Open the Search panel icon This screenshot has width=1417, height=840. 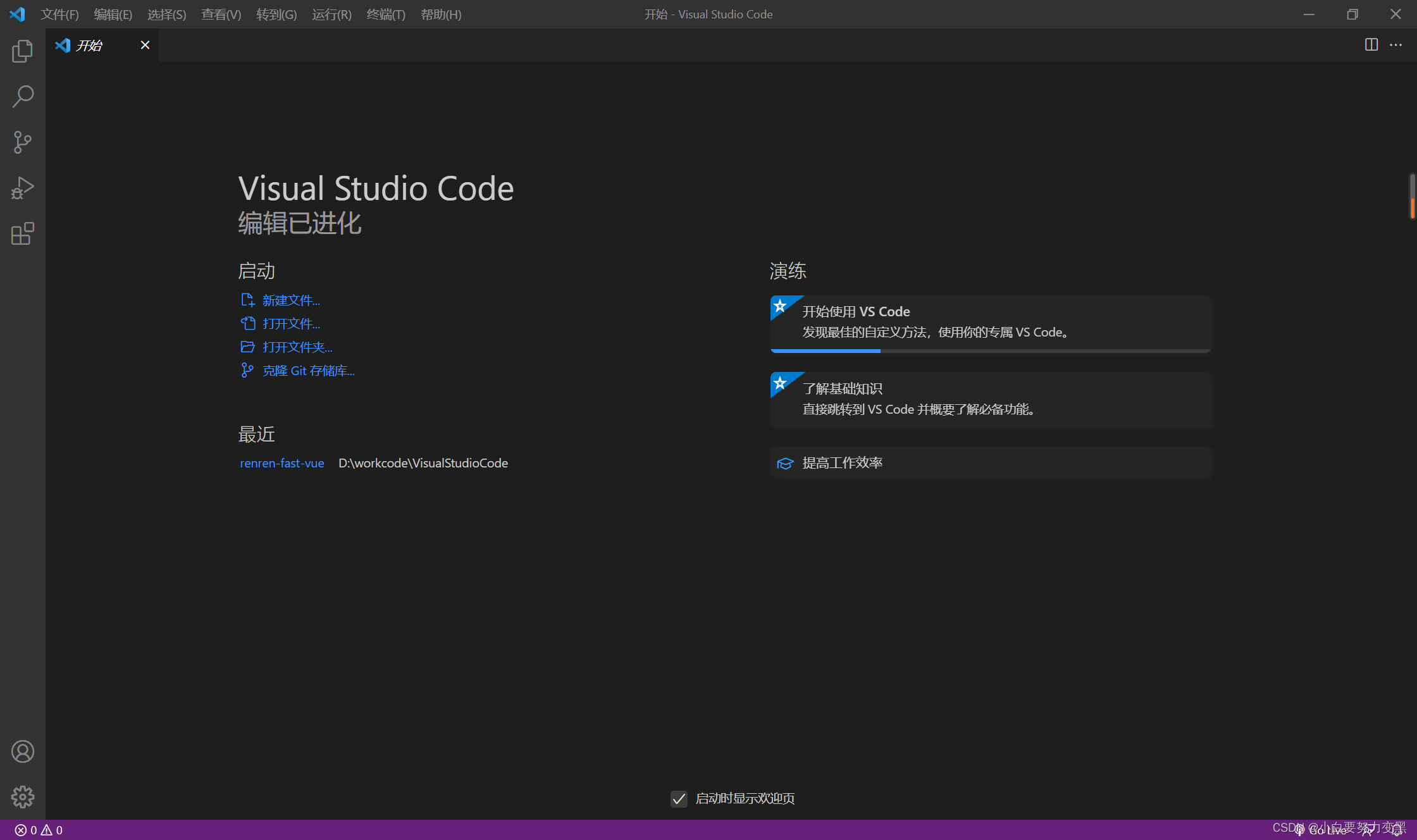[22, 97]
